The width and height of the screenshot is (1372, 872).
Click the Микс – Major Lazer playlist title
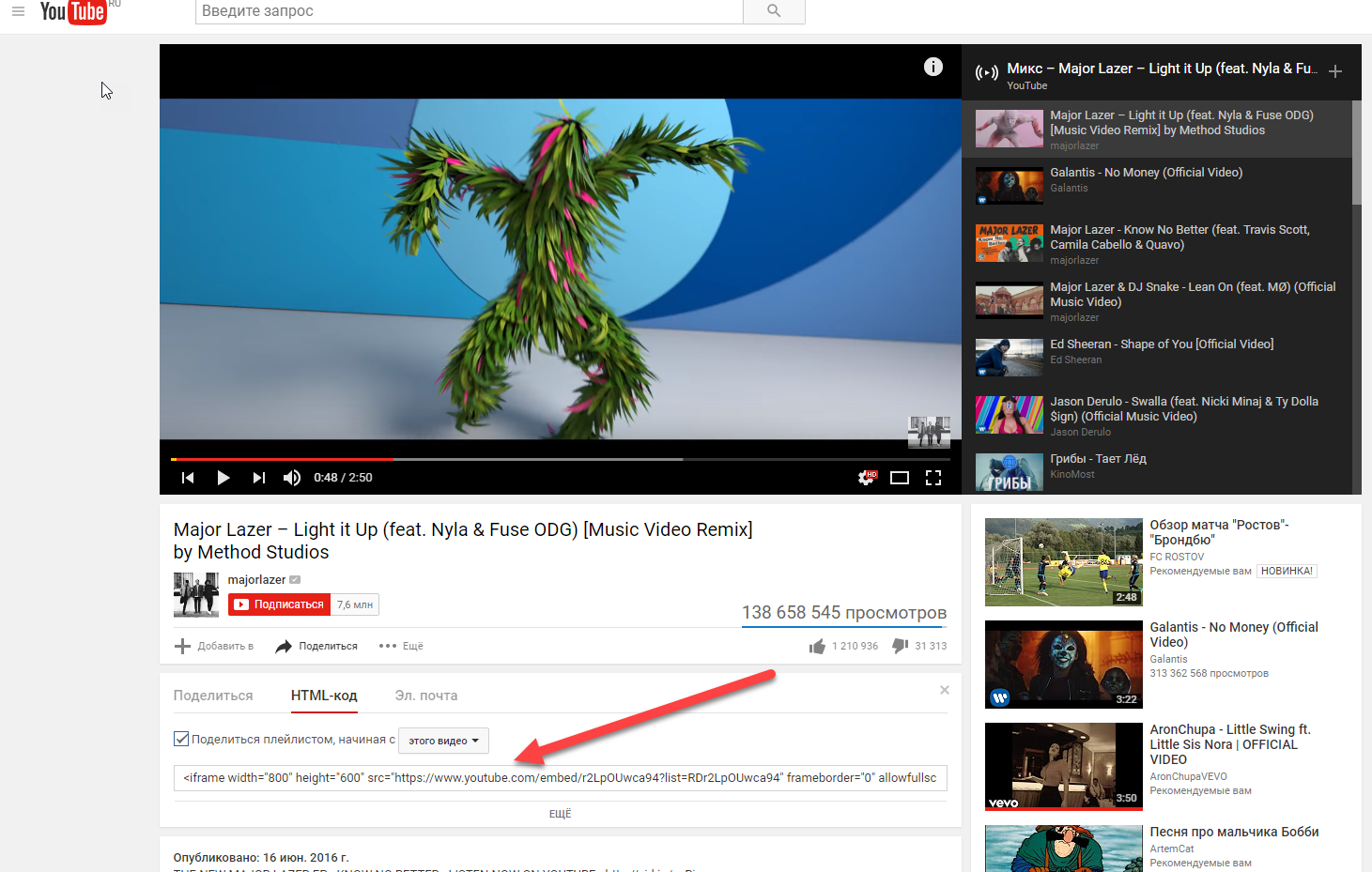coord(1162,69)
